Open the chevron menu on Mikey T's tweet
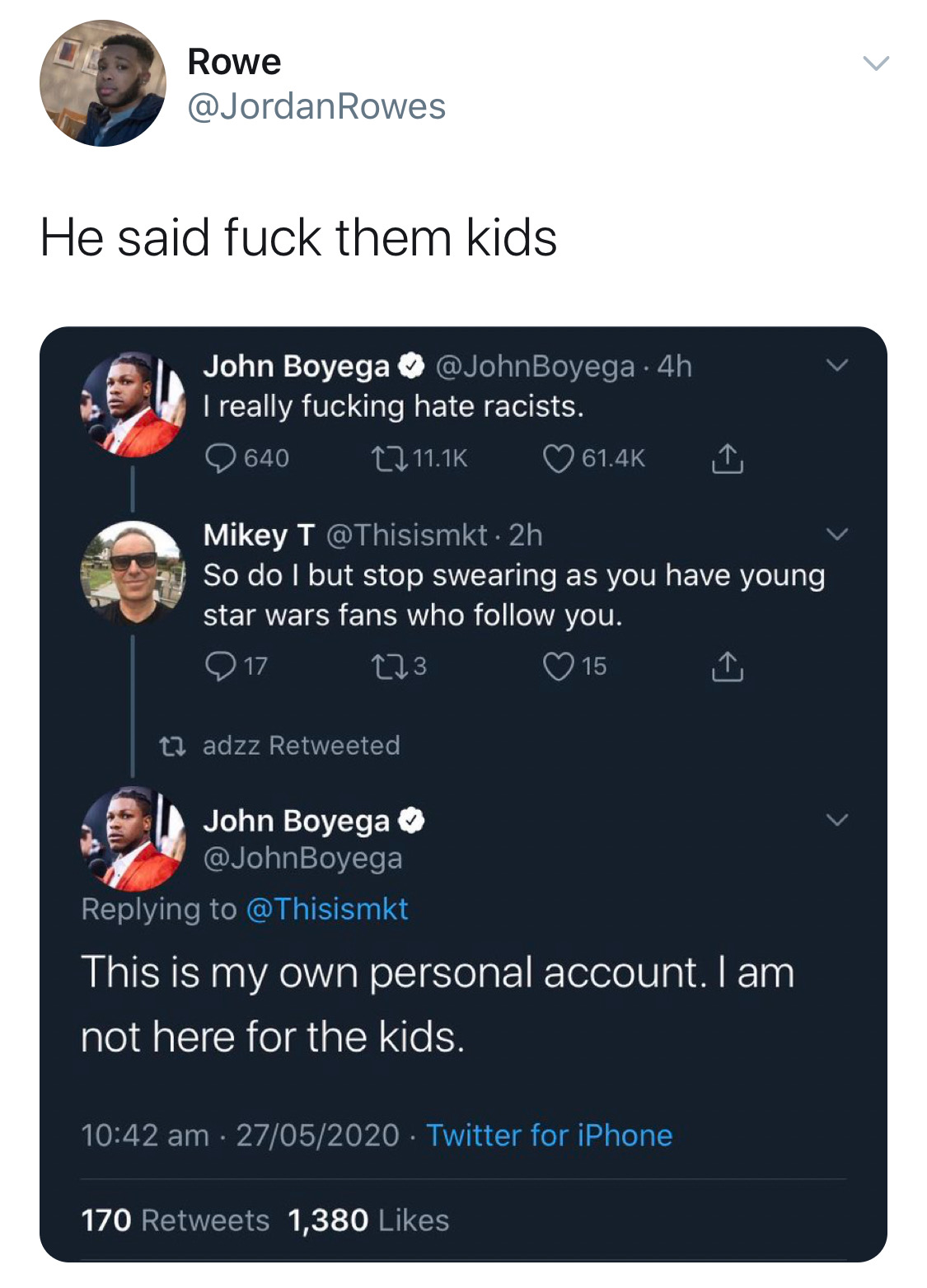927x1288 pixels. [837, 535]
